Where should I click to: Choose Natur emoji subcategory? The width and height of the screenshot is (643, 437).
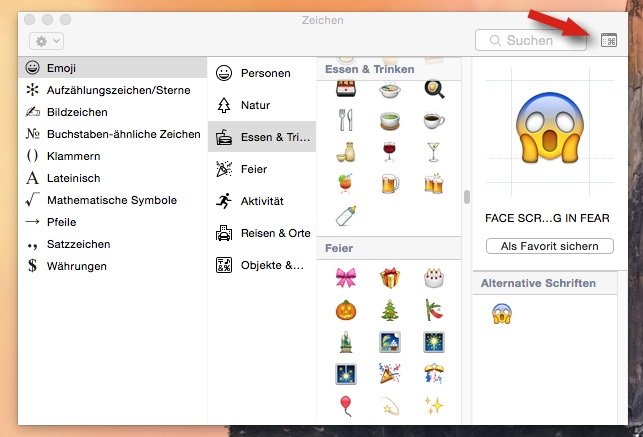(x=262, y=105)
